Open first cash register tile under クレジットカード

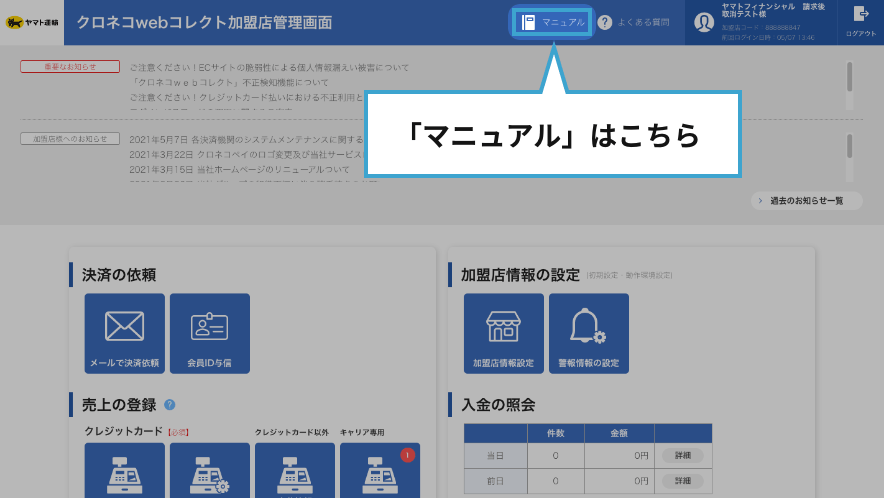tap(125, 470)
